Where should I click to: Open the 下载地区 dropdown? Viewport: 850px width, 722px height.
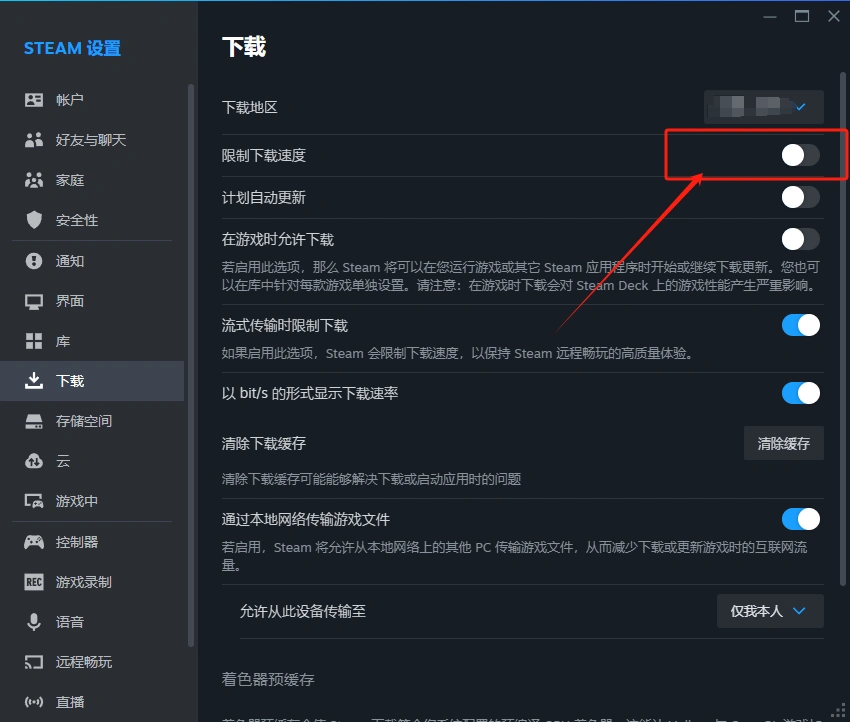point(763,106)
